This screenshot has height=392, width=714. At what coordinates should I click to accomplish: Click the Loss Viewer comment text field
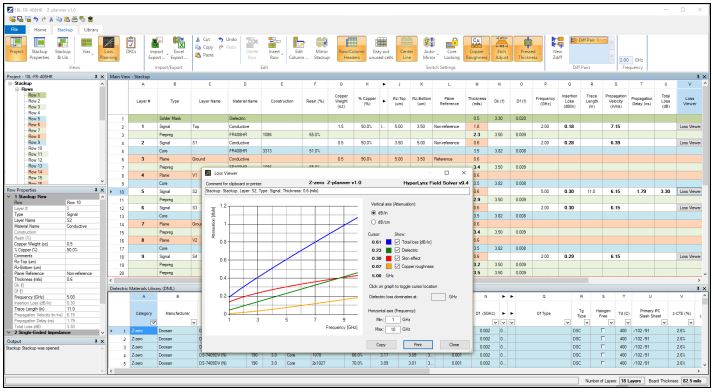point(337,191)
